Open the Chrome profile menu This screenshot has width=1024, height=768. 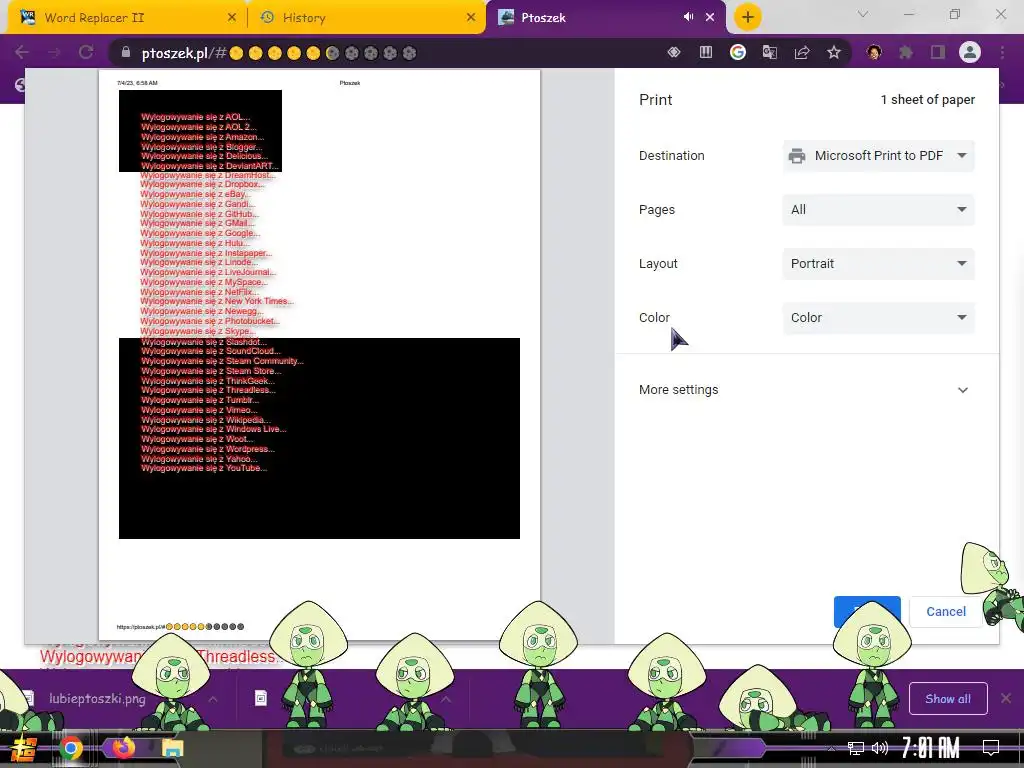coord(970,52)
